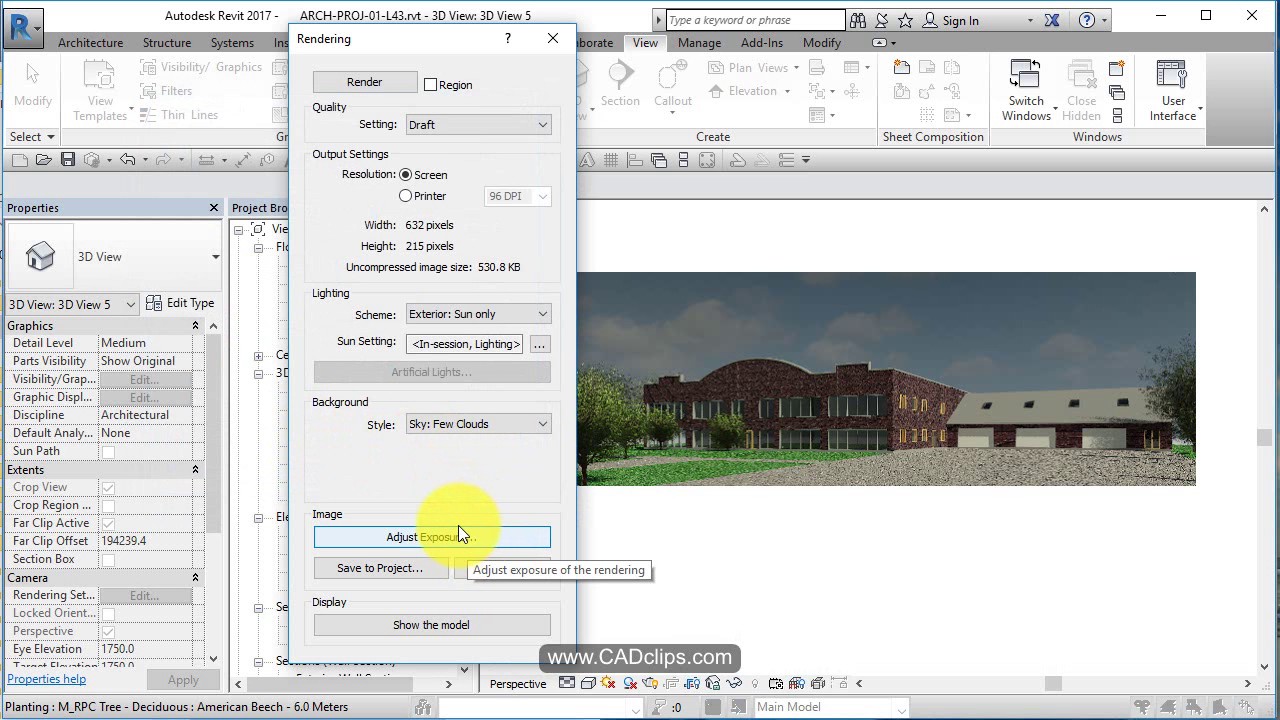Select the Section tool on the ribbon

(620, 84)
